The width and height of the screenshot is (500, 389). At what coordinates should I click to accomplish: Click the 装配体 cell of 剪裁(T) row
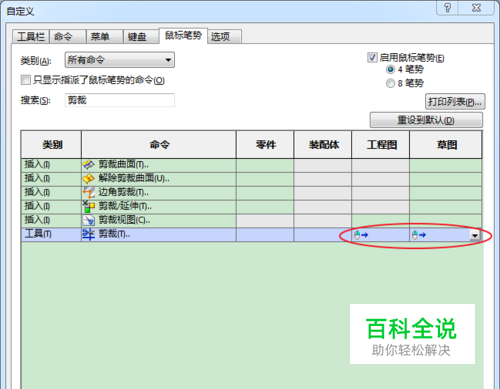(322, 235)
